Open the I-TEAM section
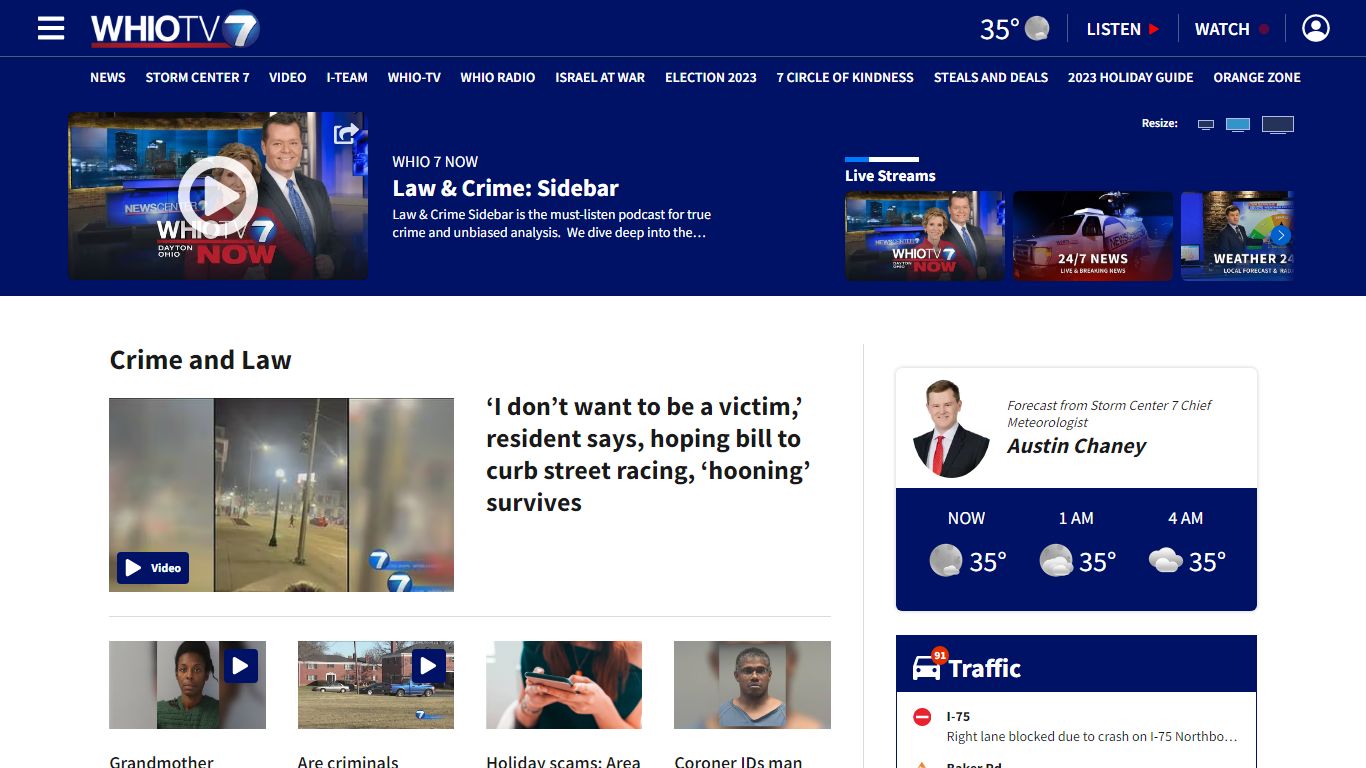The width and height of the screenshot is (1366, 768). click(347, 77)
